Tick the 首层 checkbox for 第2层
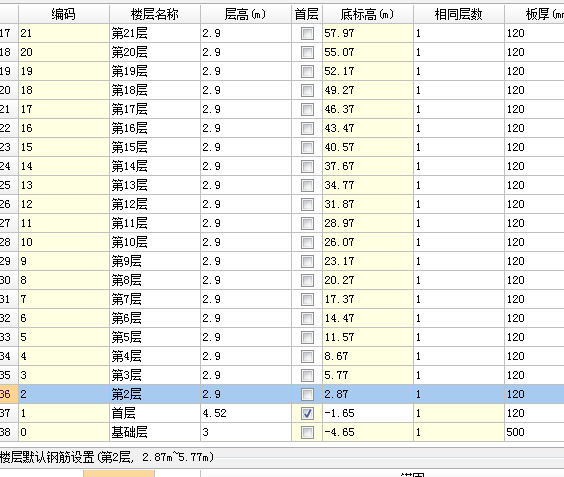564x477 pixels. coord(307,394)
